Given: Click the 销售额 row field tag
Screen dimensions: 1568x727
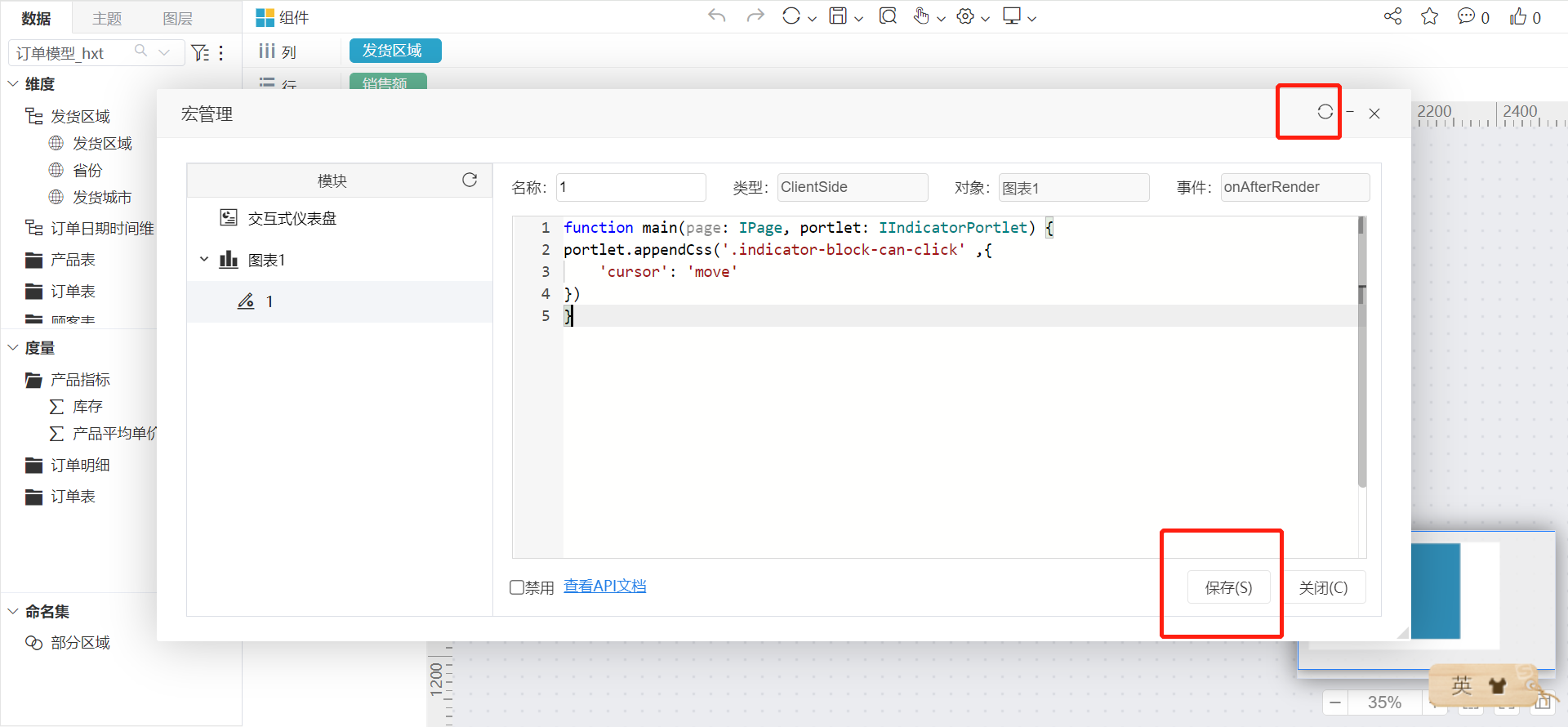Looking at the screenshot, I should point(388,82).
